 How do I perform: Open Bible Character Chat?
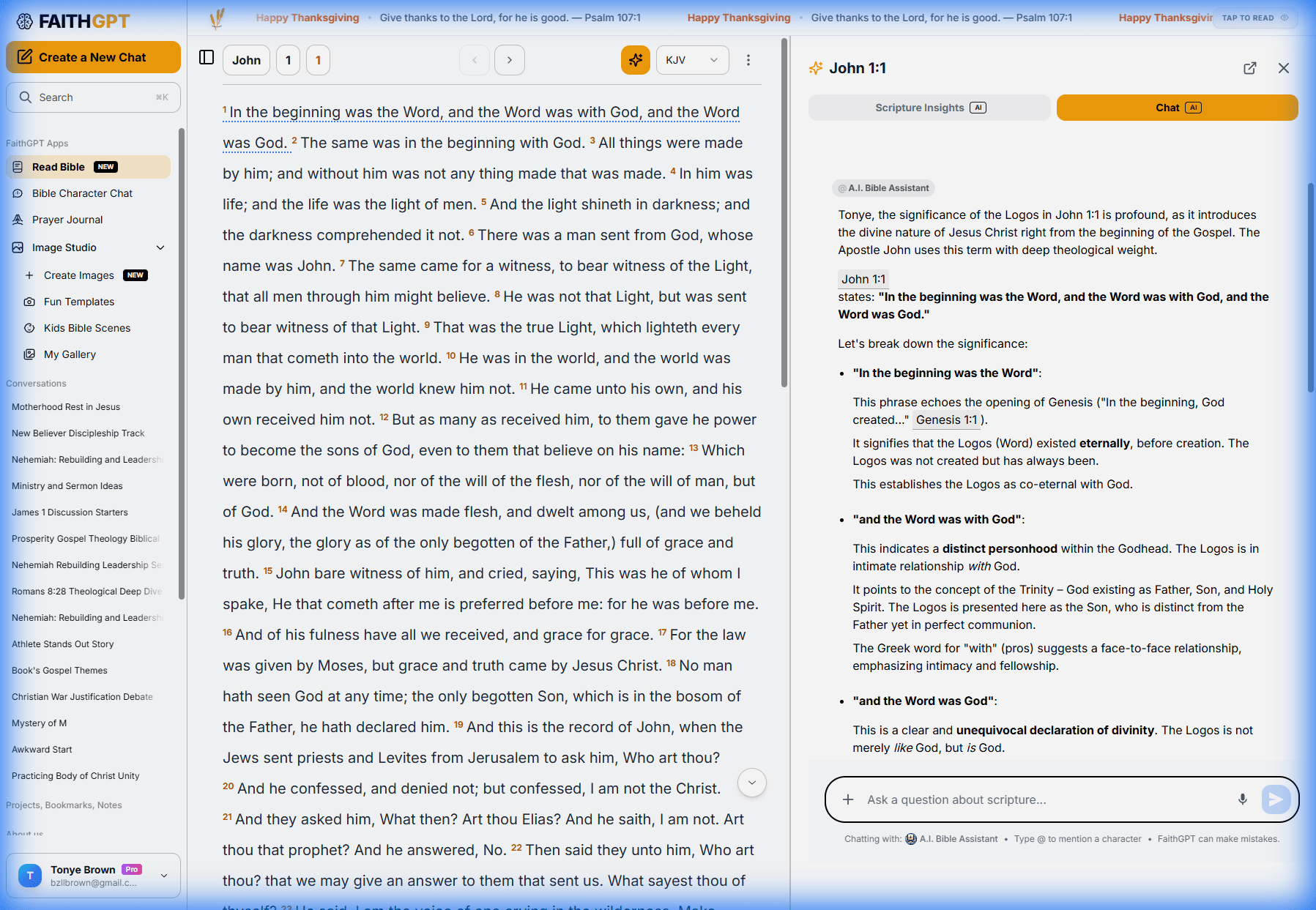[82, 193]
